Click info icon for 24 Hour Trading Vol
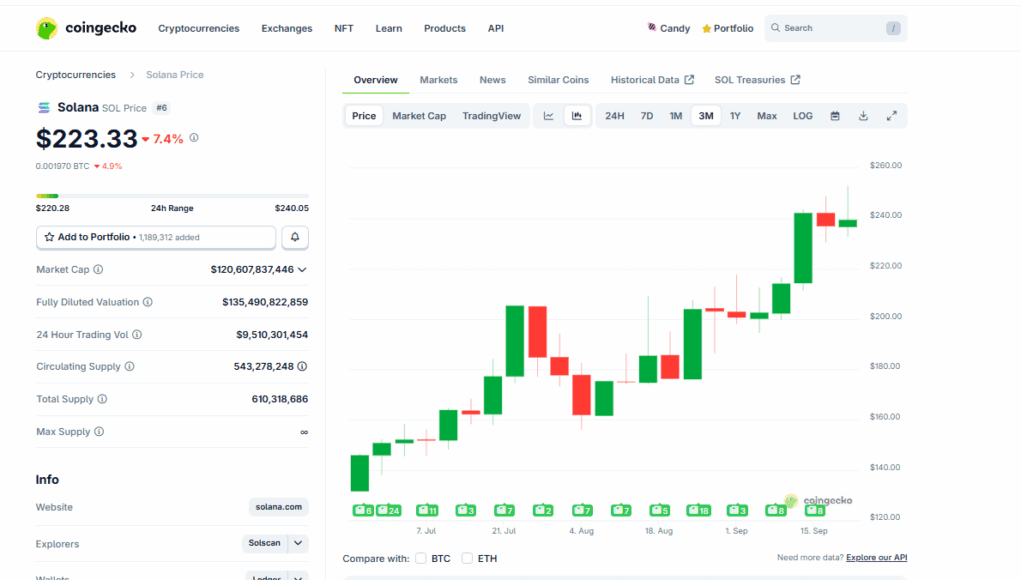 pos(137,335)
